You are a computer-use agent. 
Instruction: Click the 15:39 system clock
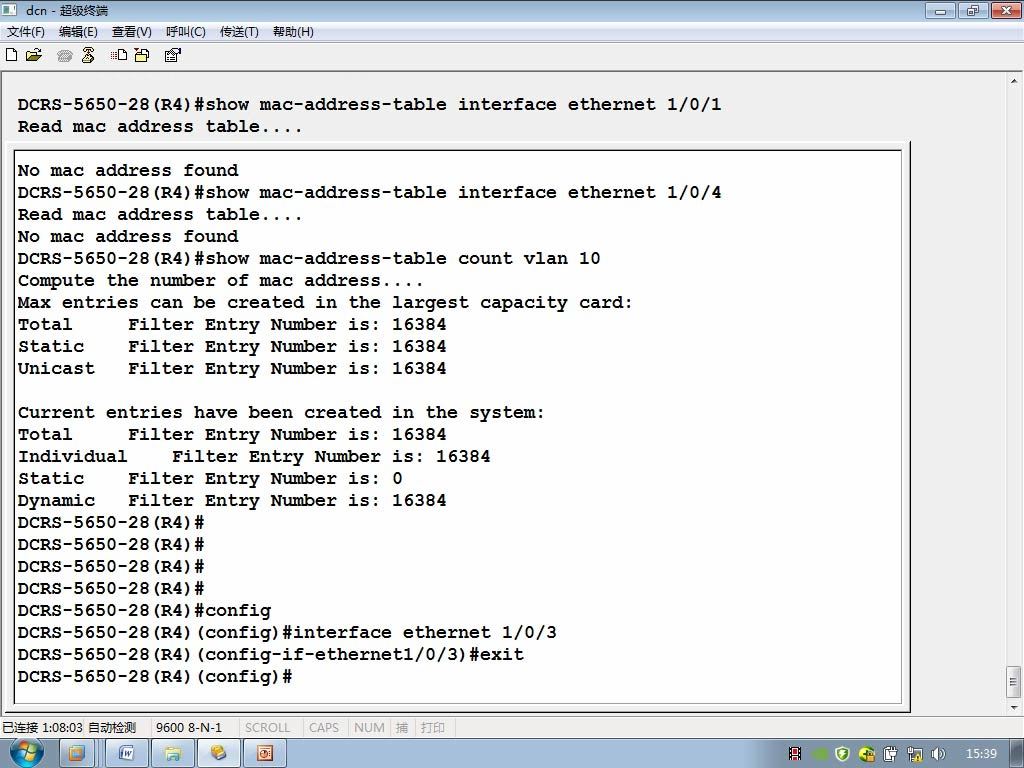(x=981, y=754)
